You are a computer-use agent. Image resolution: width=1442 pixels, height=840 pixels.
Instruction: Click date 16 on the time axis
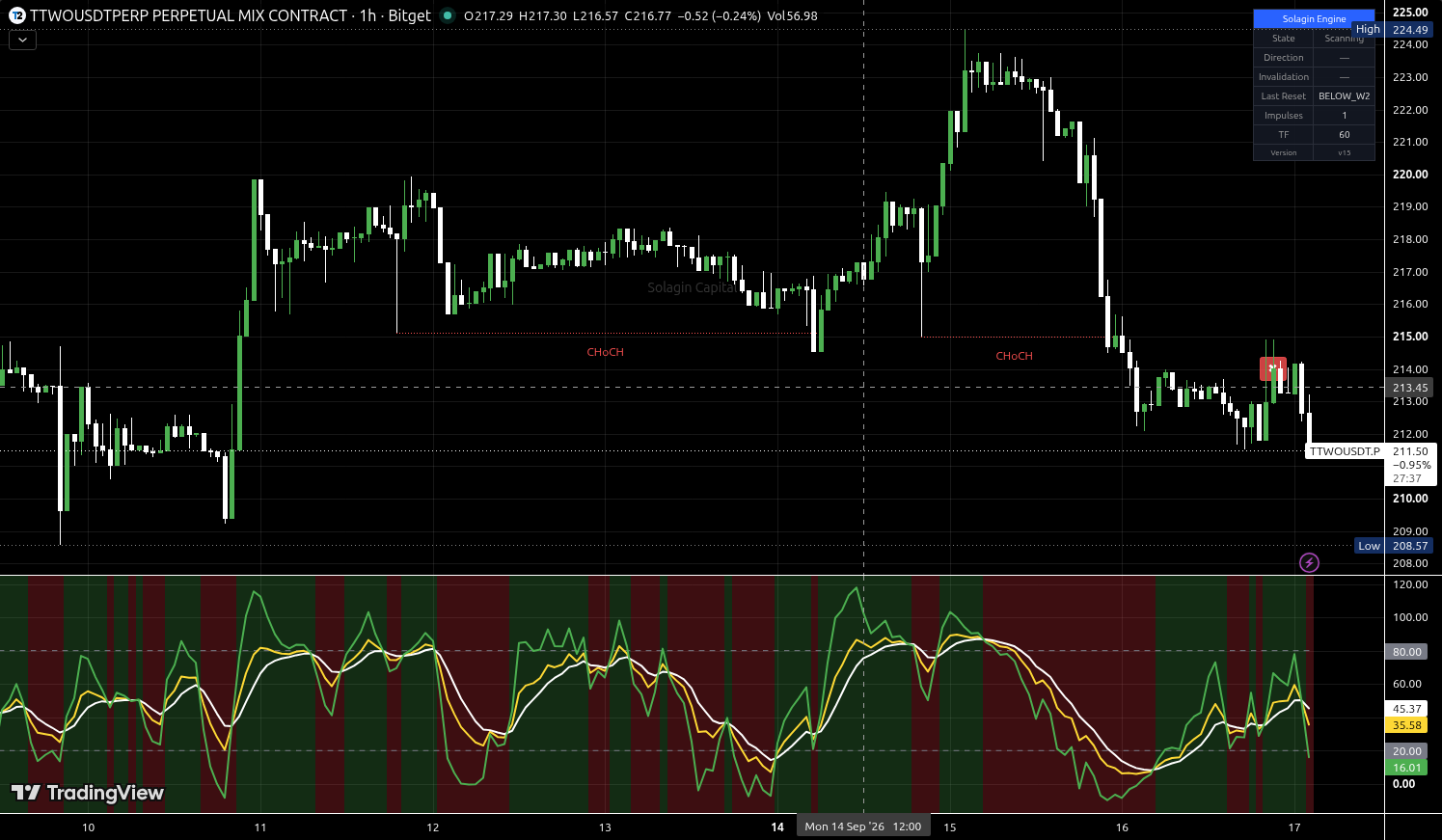[x=1122, y=827]
